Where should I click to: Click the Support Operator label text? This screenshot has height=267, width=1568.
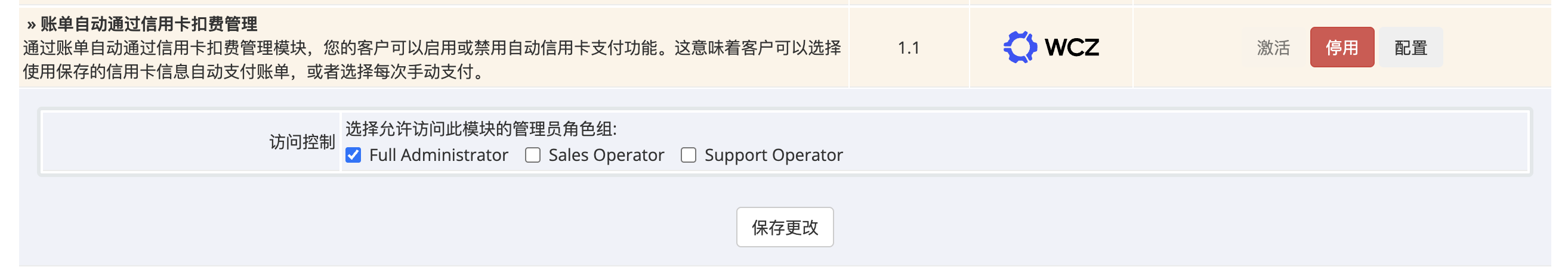tap(773, 155)
